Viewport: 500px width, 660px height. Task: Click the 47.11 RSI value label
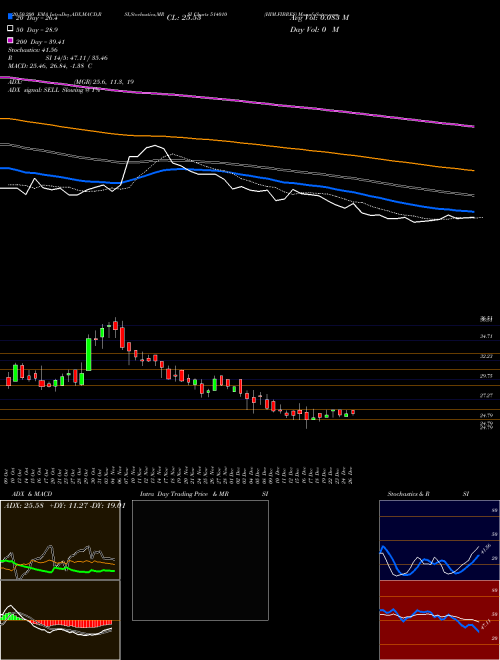coord(486,625)
